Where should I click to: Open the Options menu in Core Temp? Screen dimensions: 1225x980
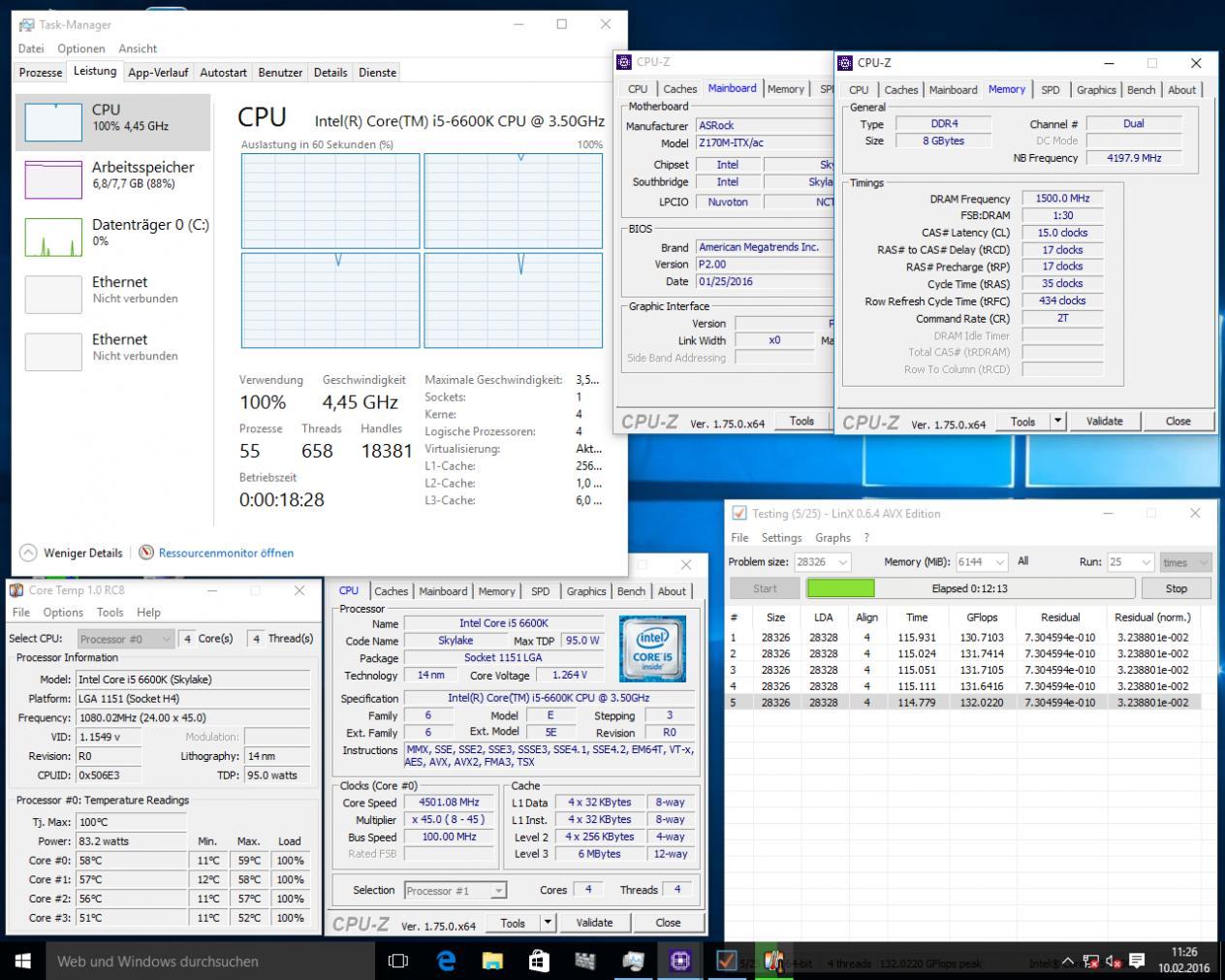(63, 613)
